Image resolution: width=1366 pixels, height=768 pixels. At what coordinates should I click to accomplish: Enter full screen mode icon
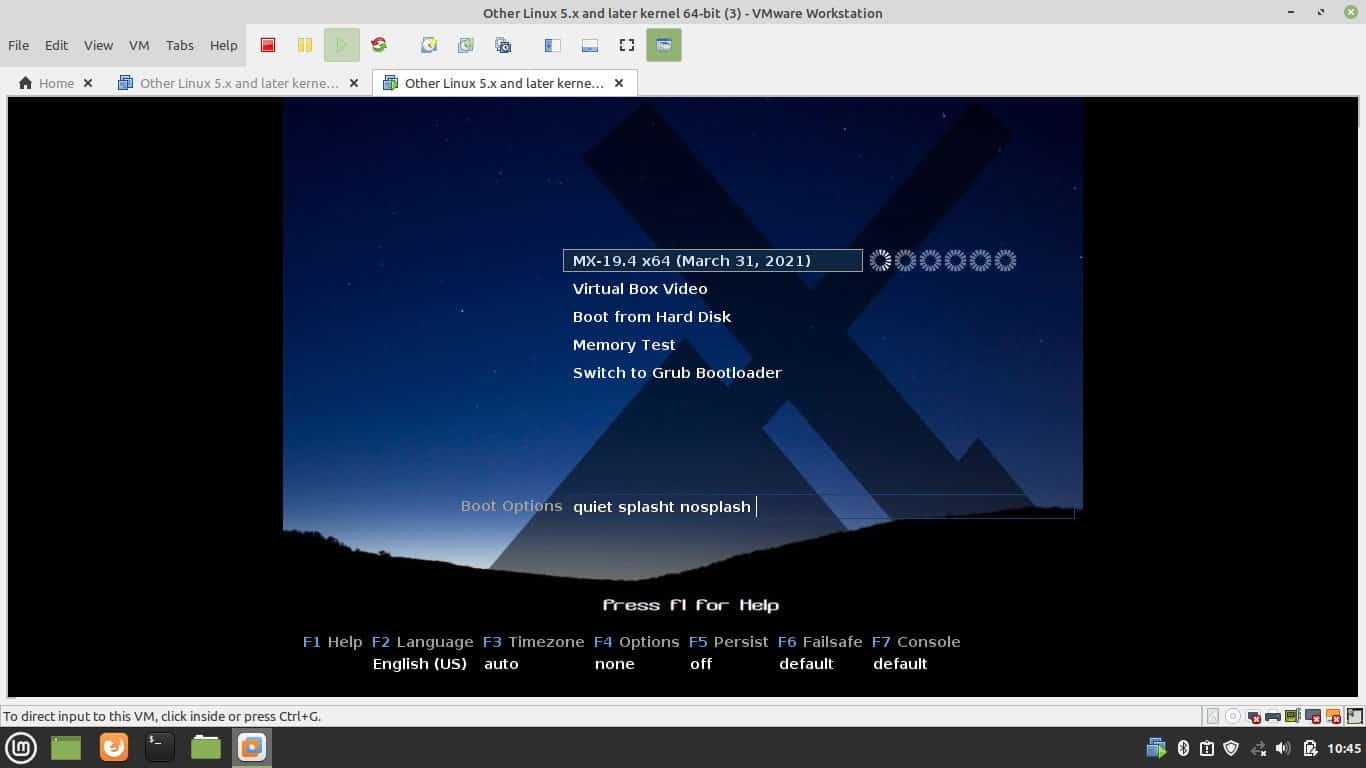(x=627, y=45)
